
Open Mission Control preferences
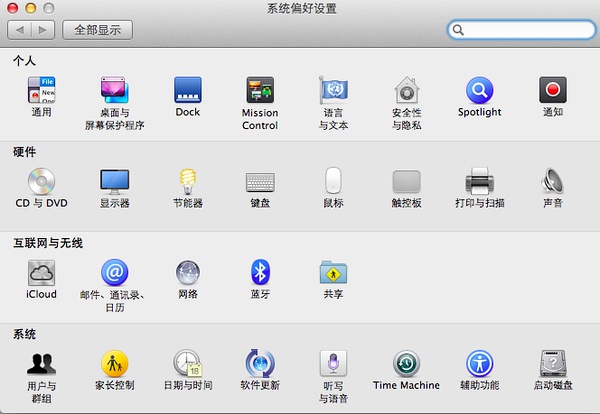point(260,91)
